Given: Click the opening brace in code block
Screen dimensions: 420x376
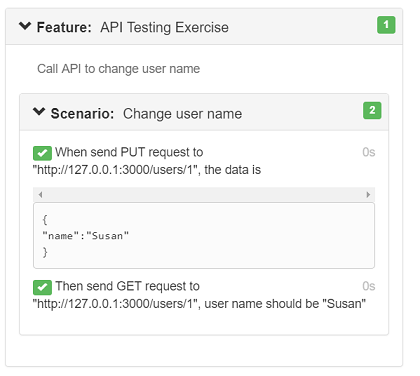Looking at the screenshot, I should pos(45,220).
